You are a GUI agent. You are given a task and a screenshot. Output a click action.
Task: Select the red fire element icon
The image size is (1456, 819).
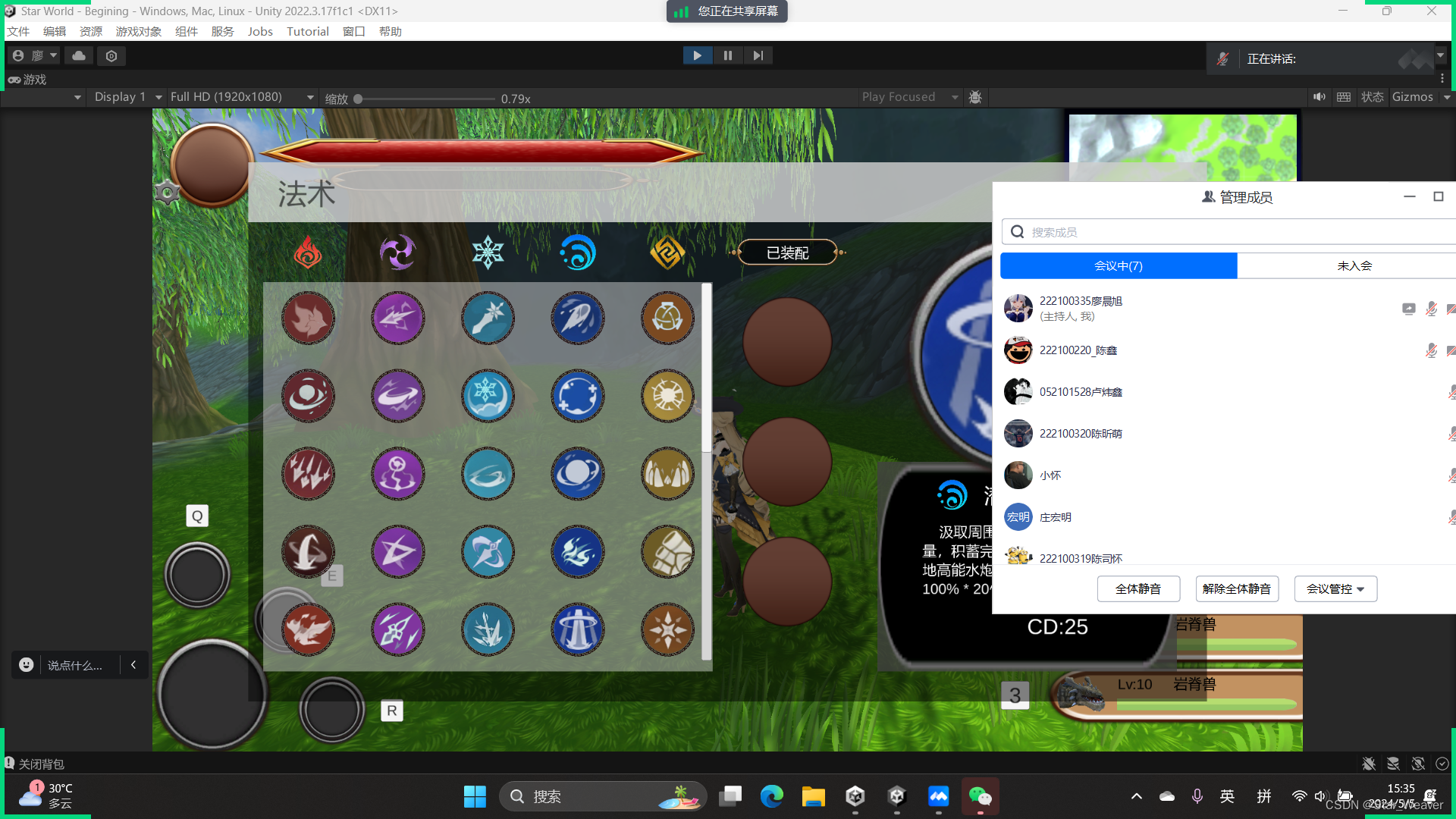coord(308,253)
